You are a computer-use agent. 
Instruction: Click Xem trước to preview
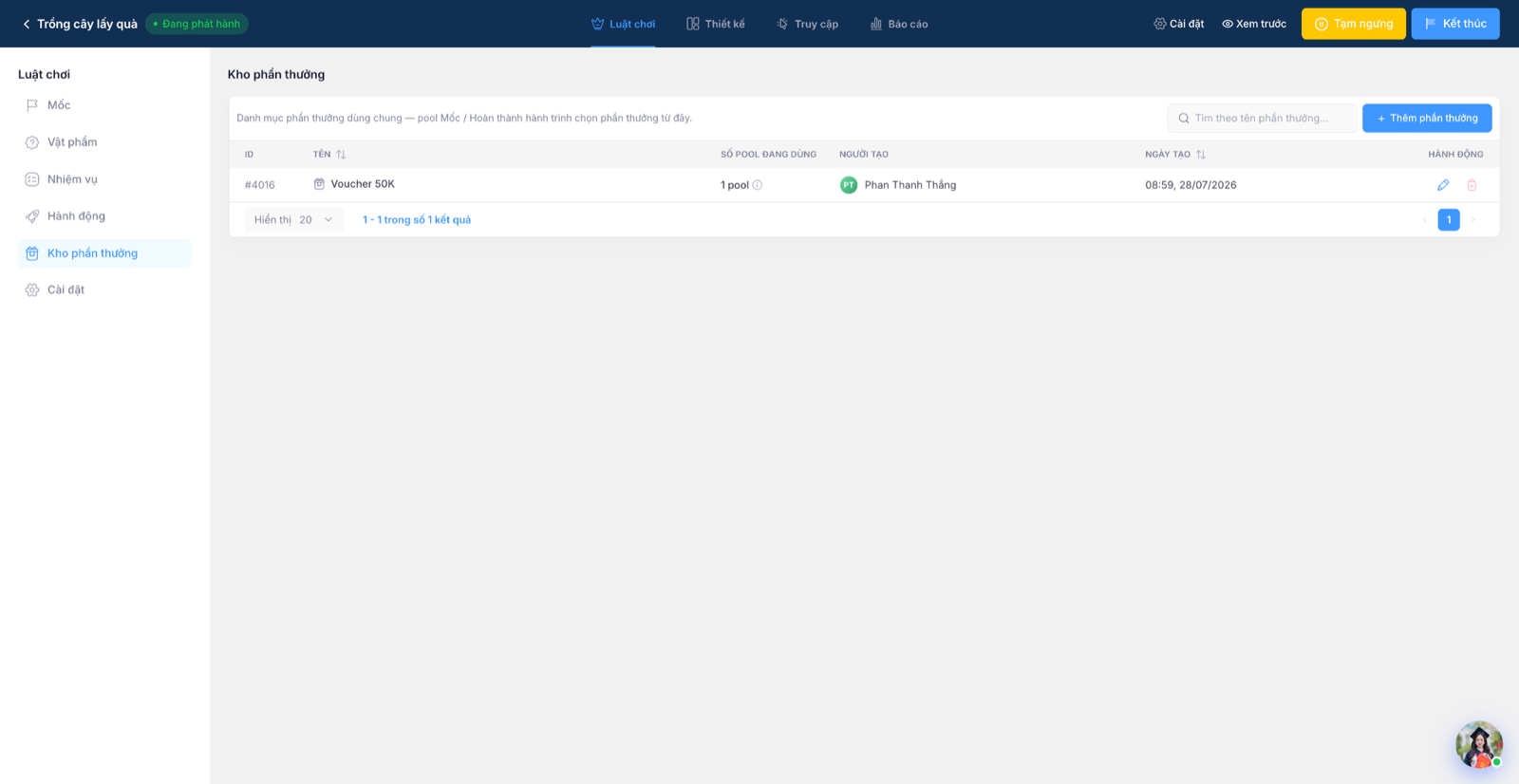1254,24
